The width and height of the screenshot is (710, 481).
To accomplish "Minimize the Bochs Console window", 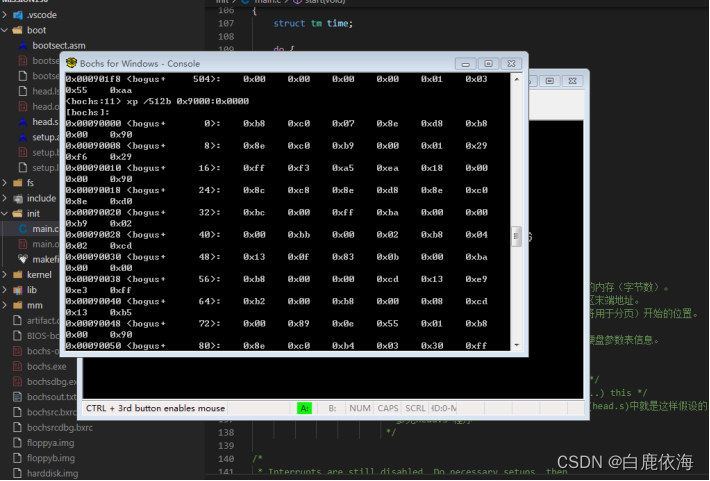I will coord(465,64).
